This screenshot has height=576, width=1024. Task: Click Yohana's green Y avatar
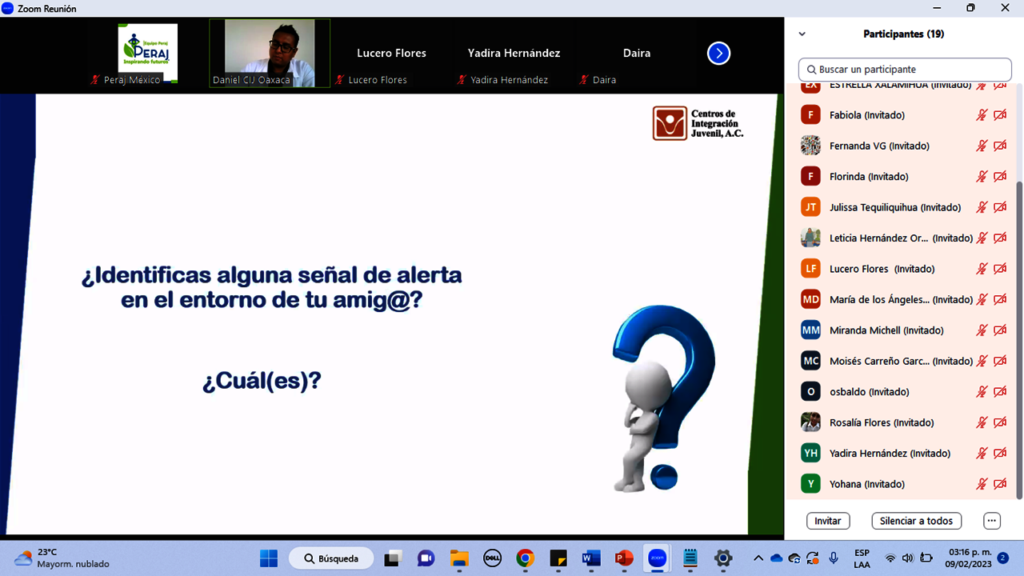tap(810, 483)
